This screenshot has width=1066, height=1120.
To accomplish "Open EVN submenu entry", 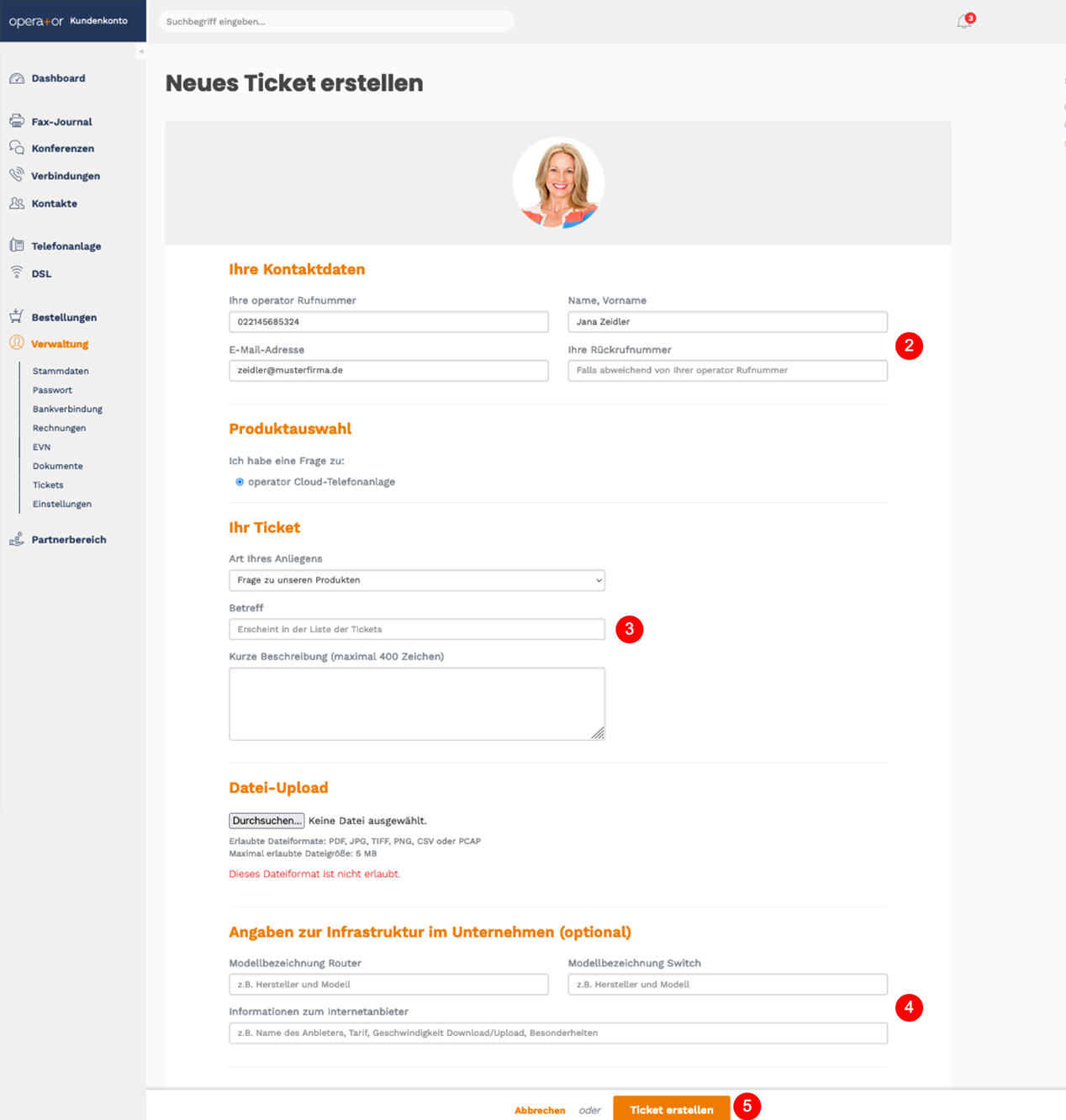I will click(41, 447).
